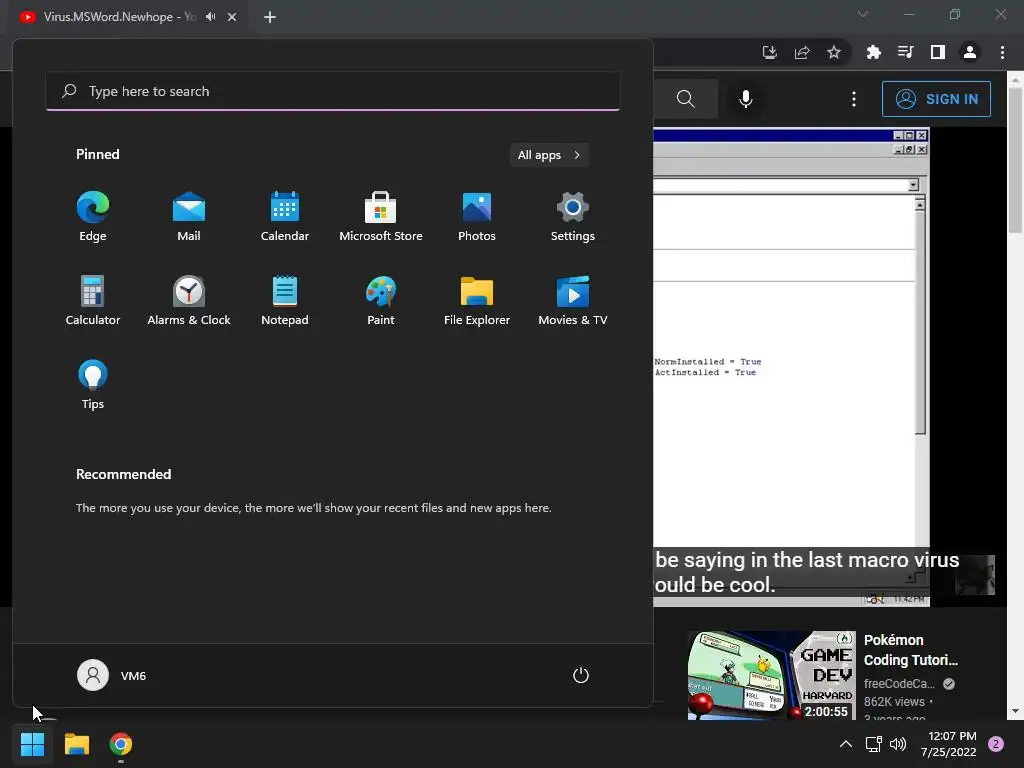Open Settings from Start menu

[x=573, y=216]
